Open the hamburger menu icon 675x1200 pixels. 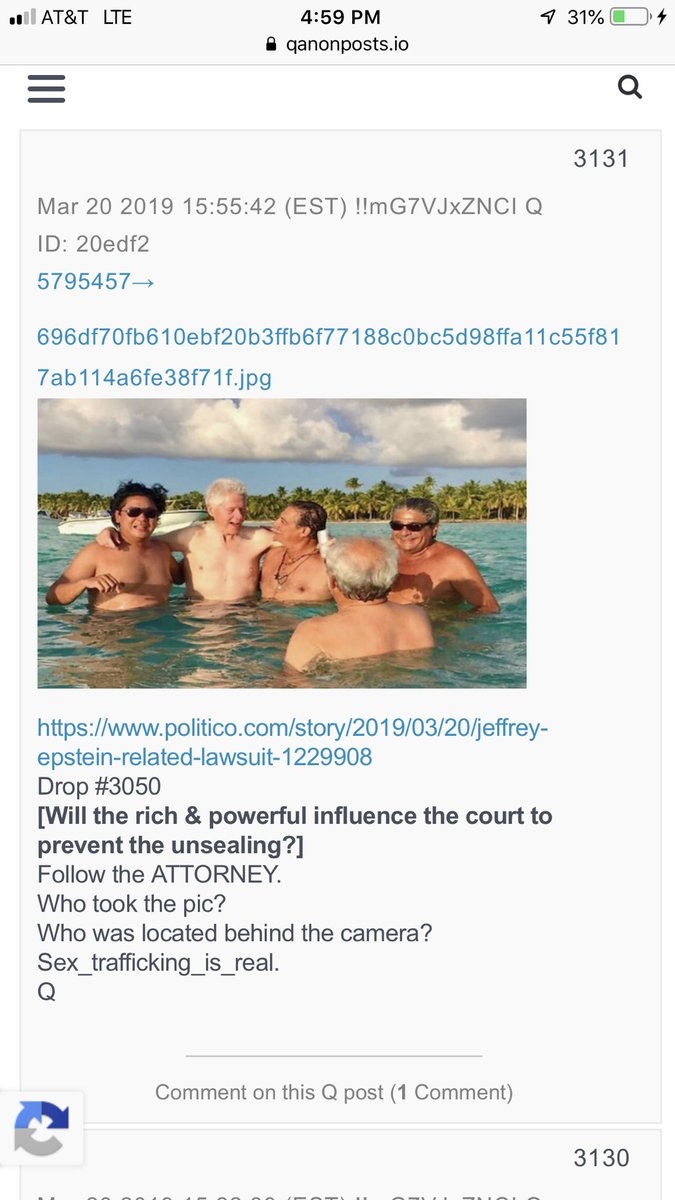pyautogui.click(x=46, y=88)
